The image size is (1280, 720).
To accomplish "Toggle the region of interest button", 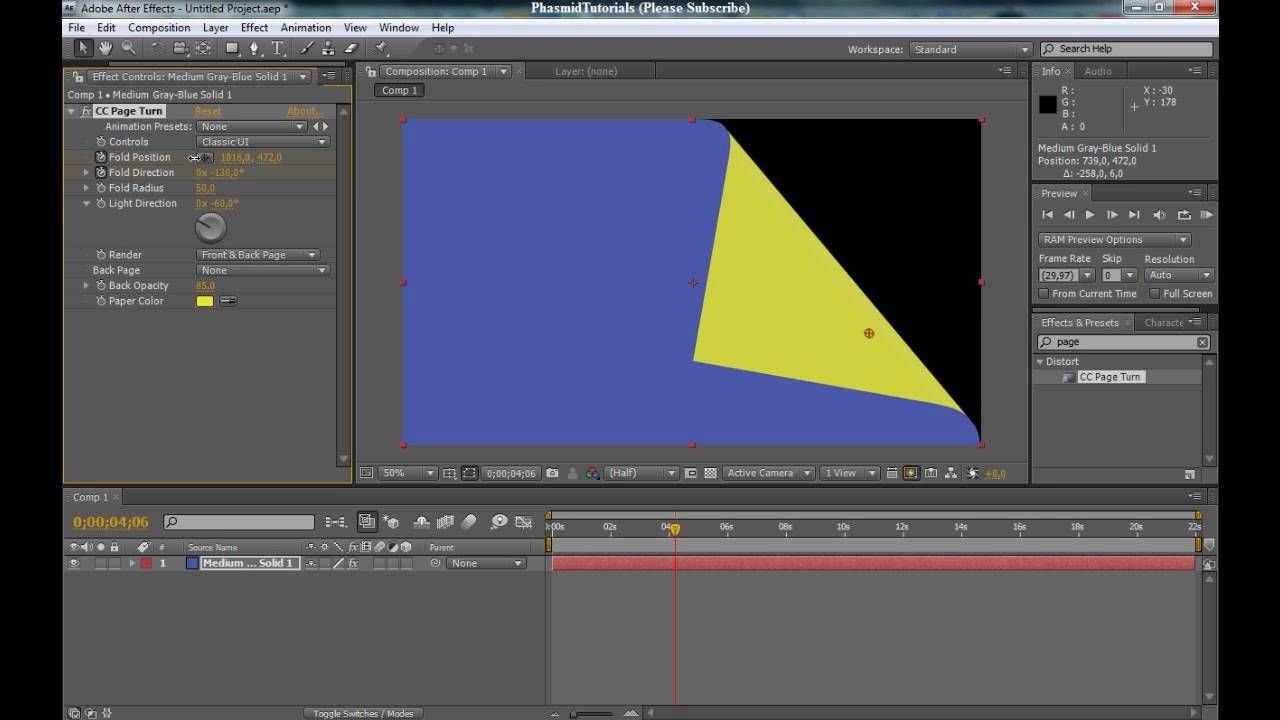I will [x=691, y=473].
